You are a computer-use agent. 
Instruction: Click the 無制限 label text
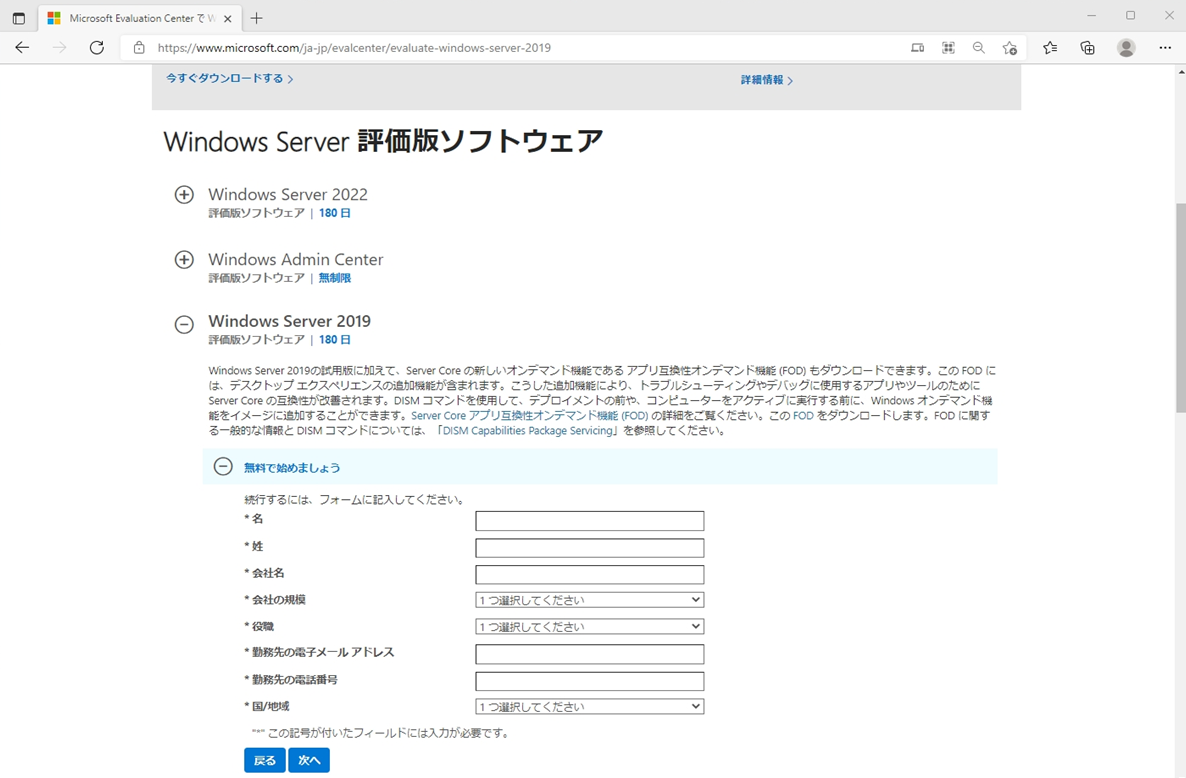[x=334, y=278]
